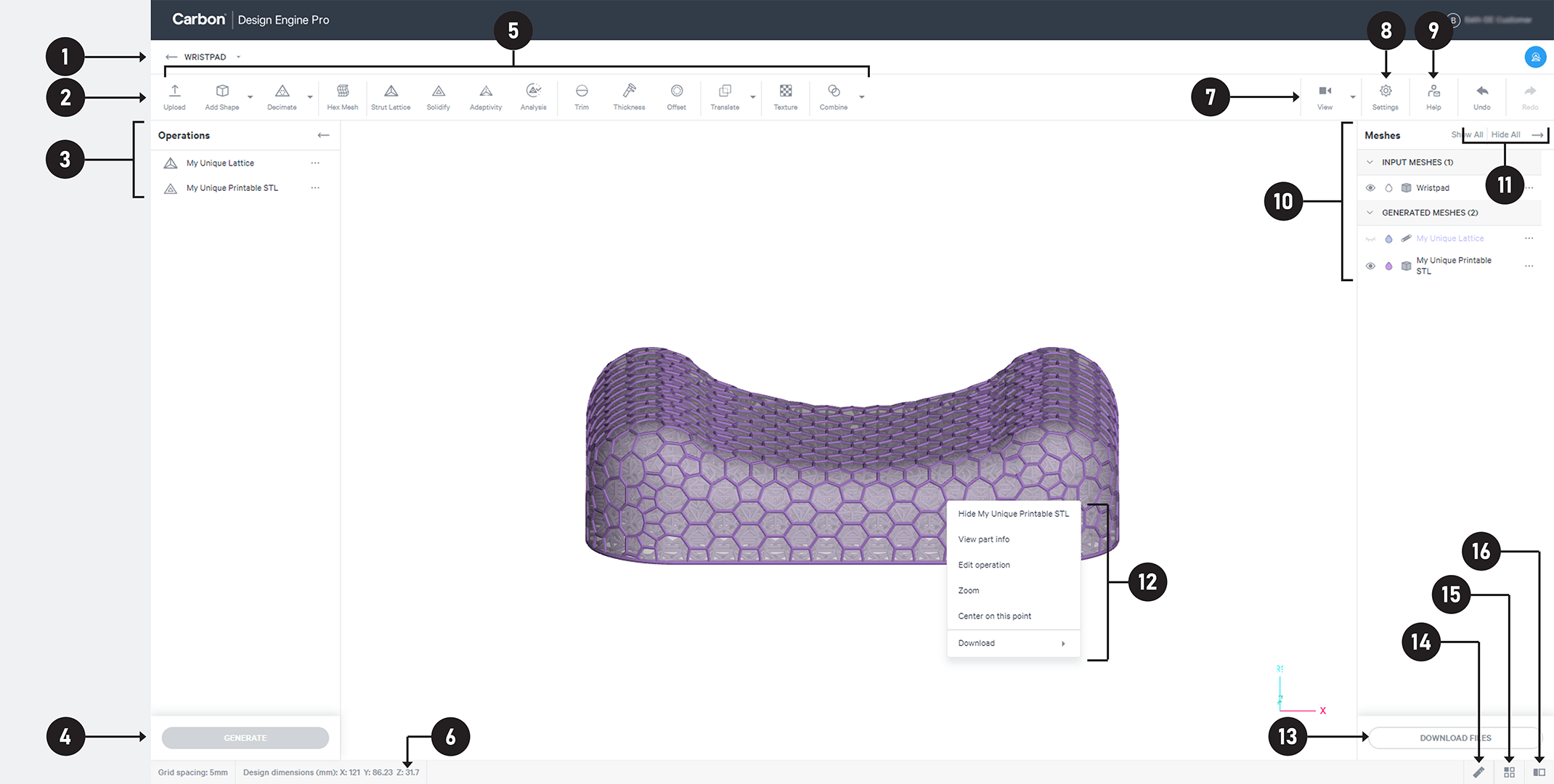Open more options for My Unique Lattice mesh
The height and width of the screenshot is (784, 1554).
pyautogui.click(x=1529, y=239)
